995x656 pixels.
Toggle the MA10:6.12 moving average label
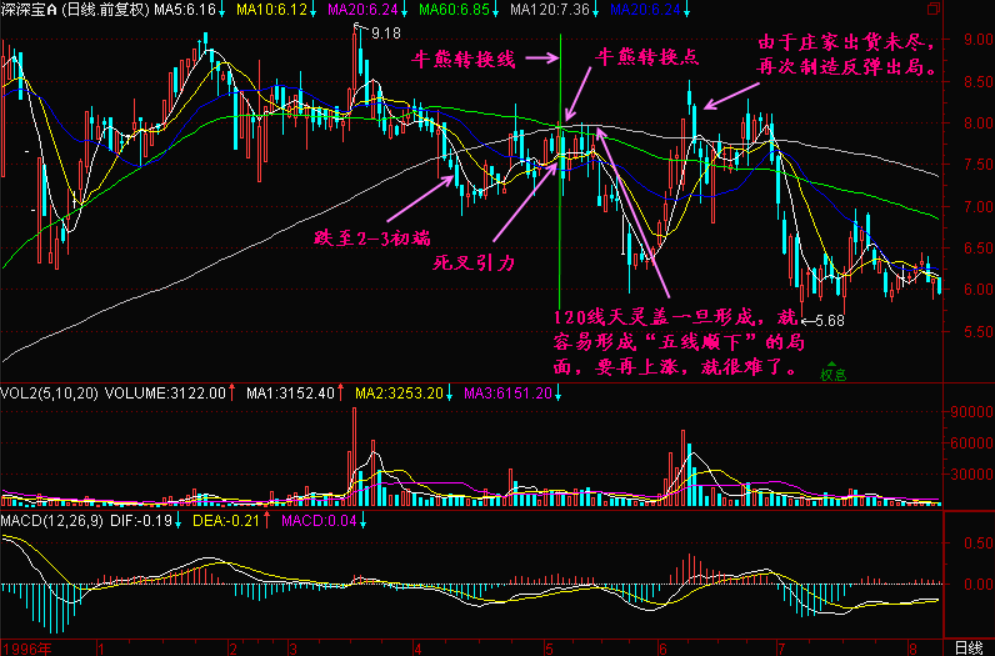click(247, 10)
